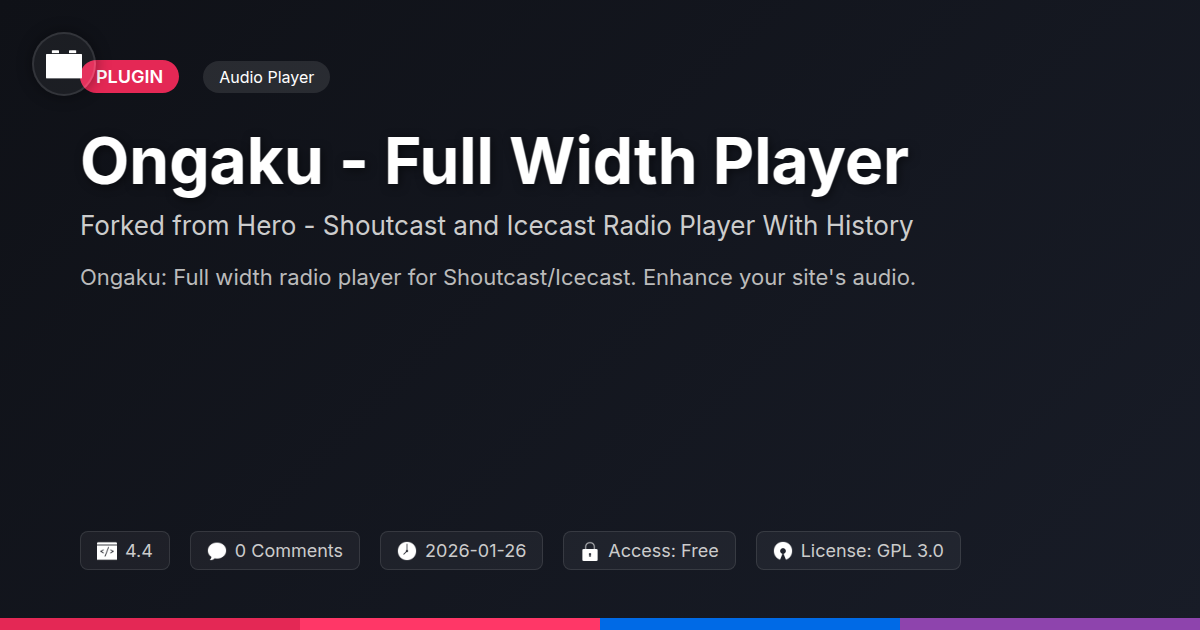Click the clock icon beside the date
1200x630 pixels.
(406, 551)
